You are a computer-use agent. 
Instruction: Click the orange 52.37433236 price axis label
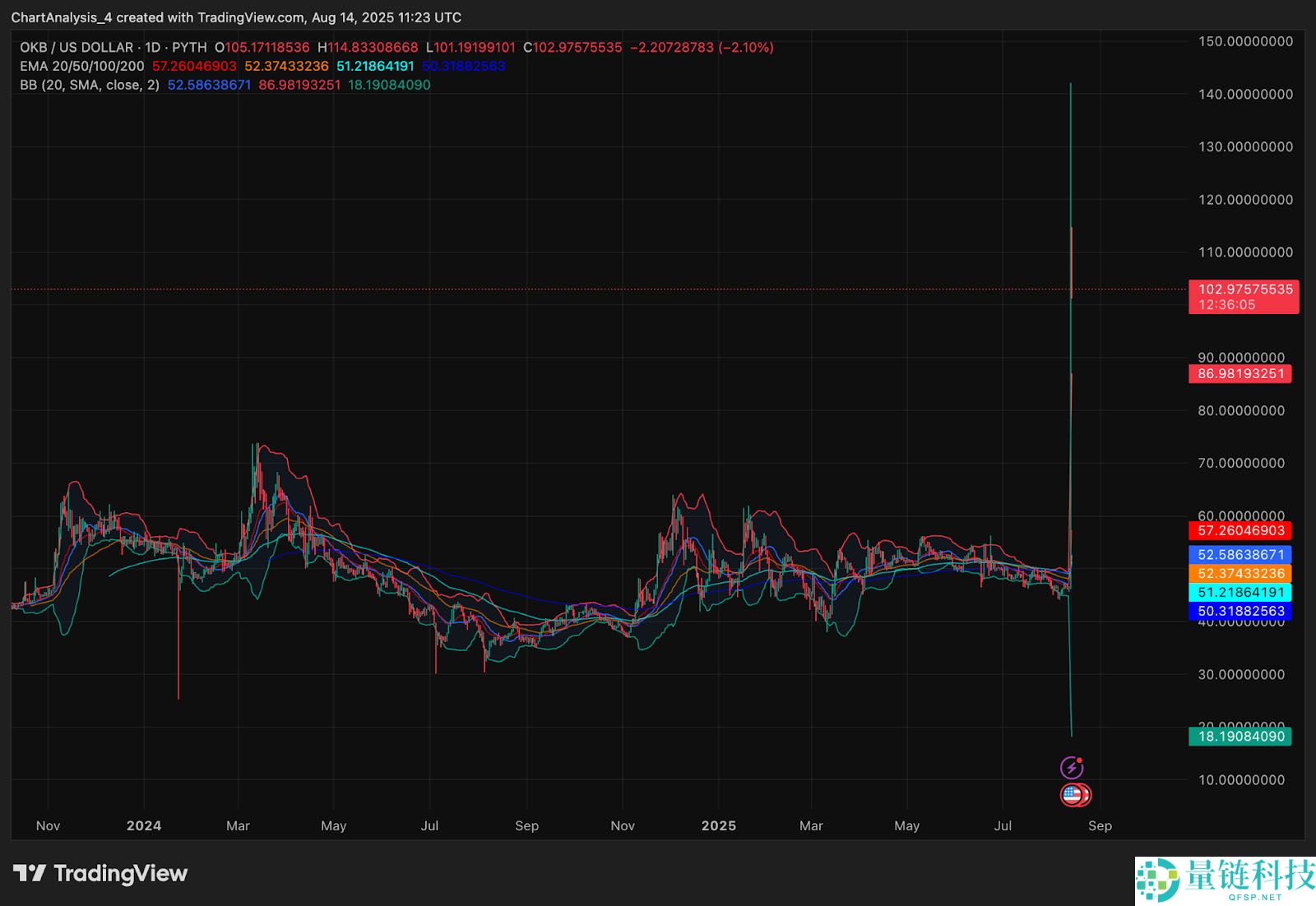tap(1240, 574)
